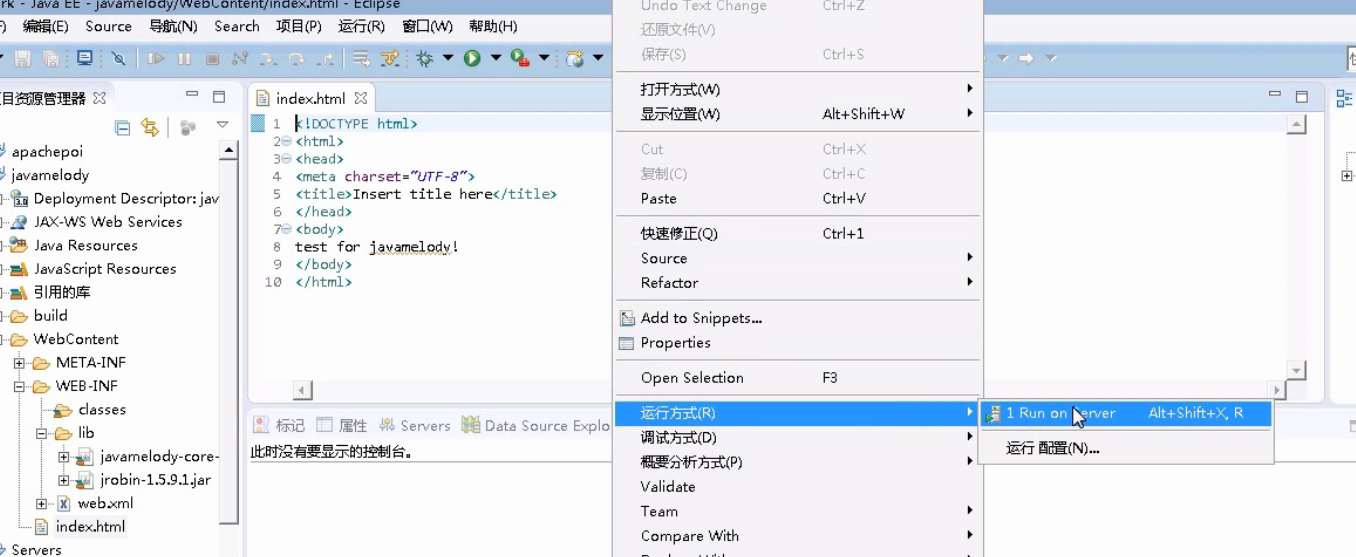1356x557 pixels.
Task: Click the Drop to Frame icon
Action: tap(361, 59)
